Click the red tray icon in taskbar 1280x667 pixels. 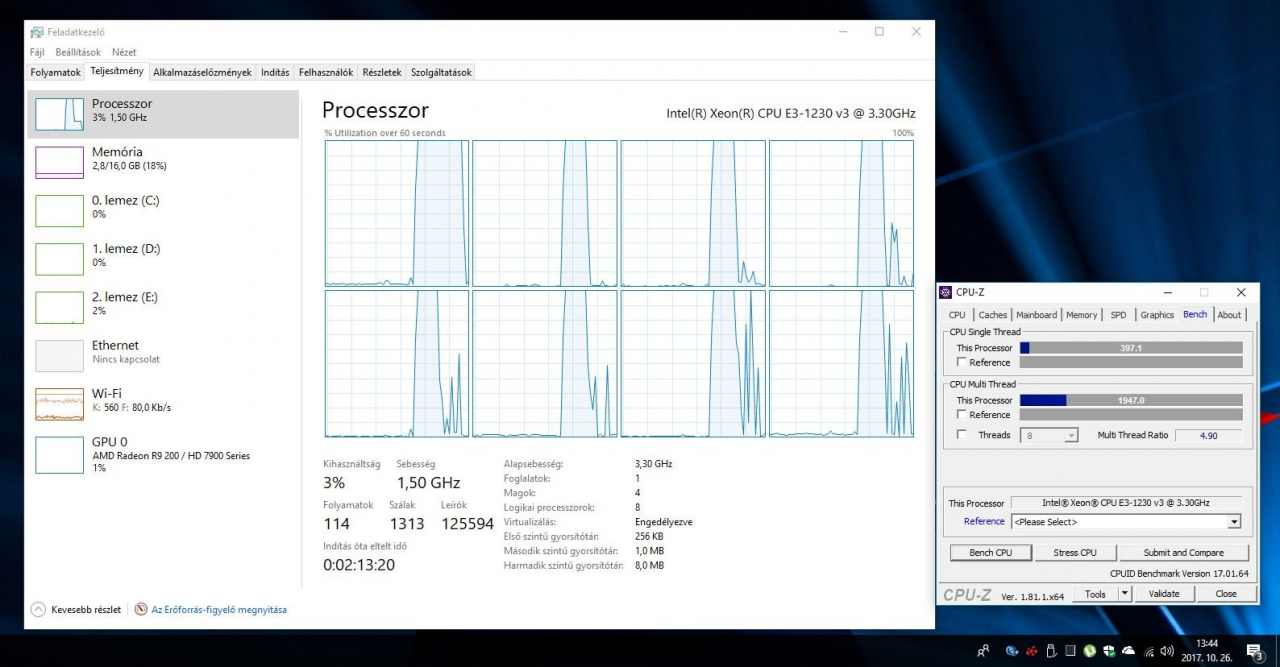[1031, 651]
